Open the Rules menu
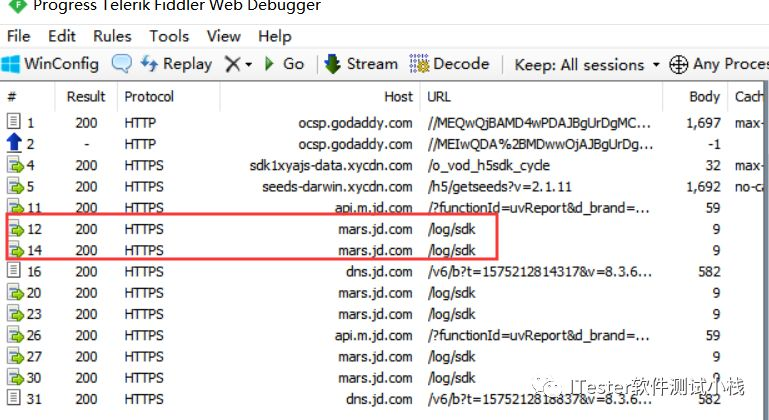The width and height of the screenshot is (769, 420). pyautogui.click(x=112, y=36)
